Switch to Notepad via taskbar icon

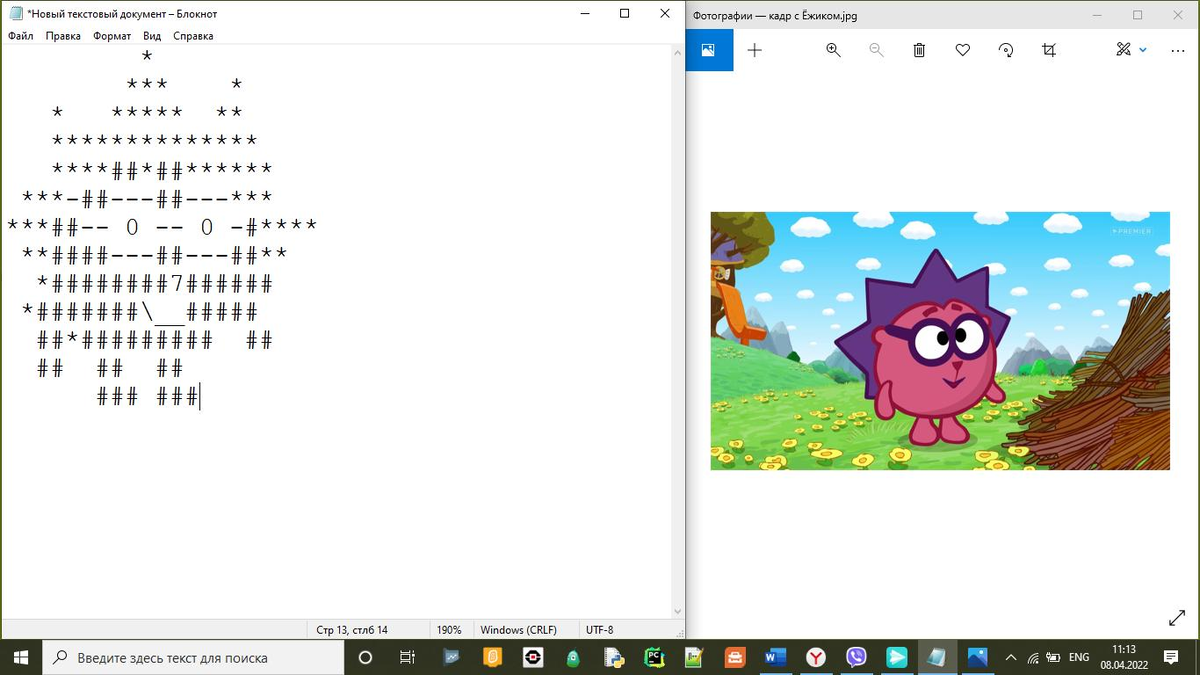click(937, 657)
